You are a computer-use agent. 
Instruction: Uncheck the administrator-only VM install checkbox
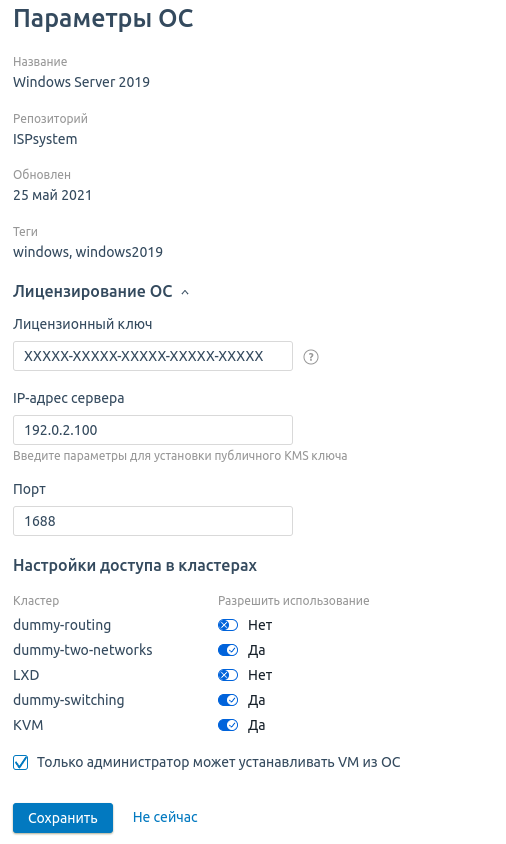click(20, 762)
